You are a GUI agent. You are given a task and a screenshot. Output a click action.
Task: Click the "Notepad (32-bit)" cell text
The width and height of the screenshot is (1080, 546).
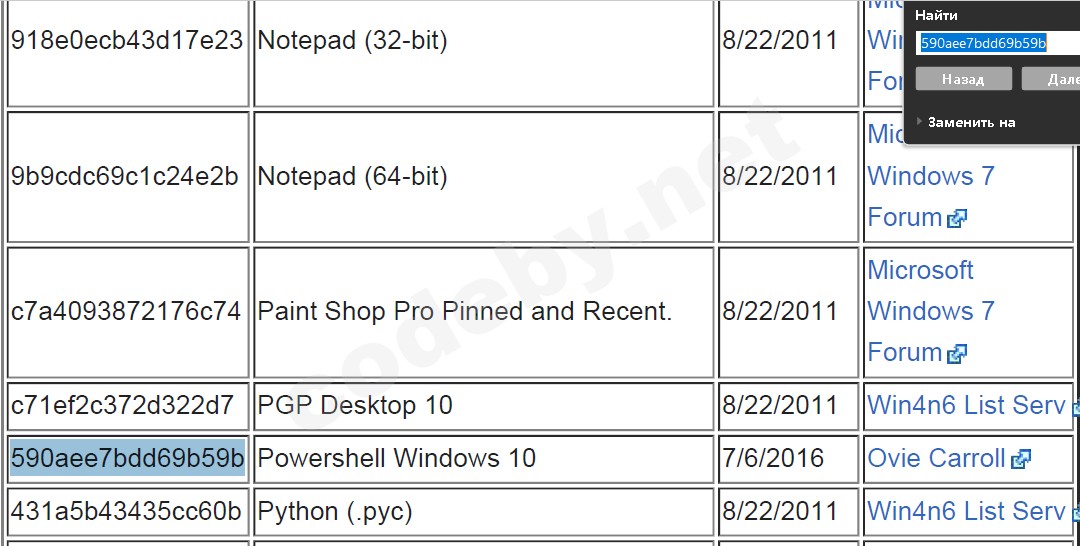(x=352, y=40)
